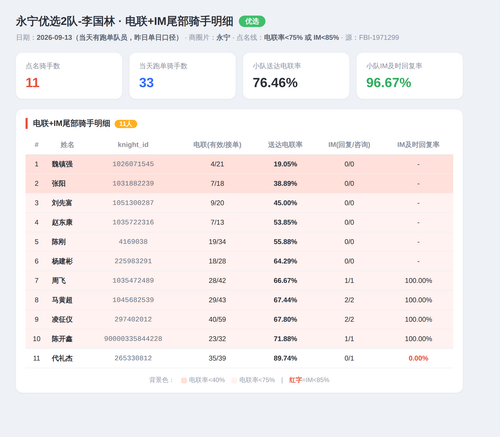
Task: Click the green 优选 badge beside the title
Action: 252,21
